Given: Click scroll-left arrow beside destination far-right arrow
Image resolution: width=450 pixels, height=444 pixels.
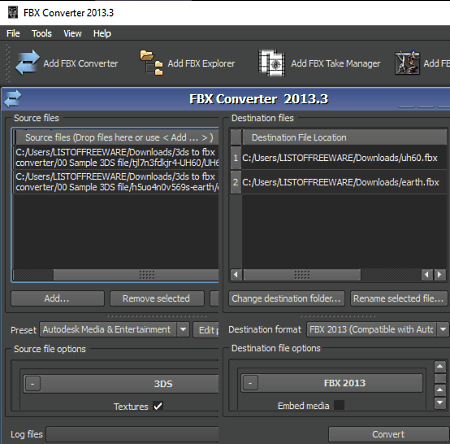Looking at the screenshot, I should 427,275.
